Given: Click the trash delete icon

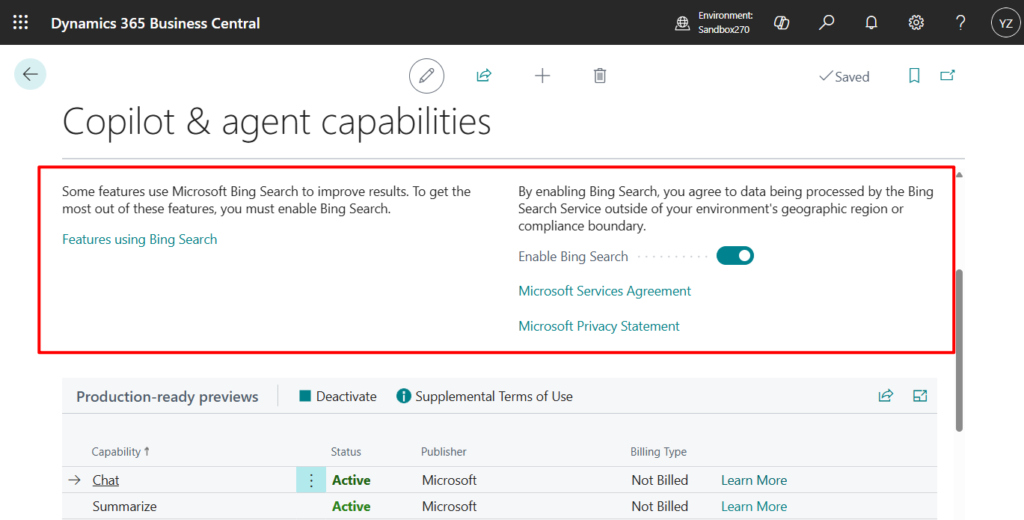Looking at the screenshot, I should [x=599, y=76].
